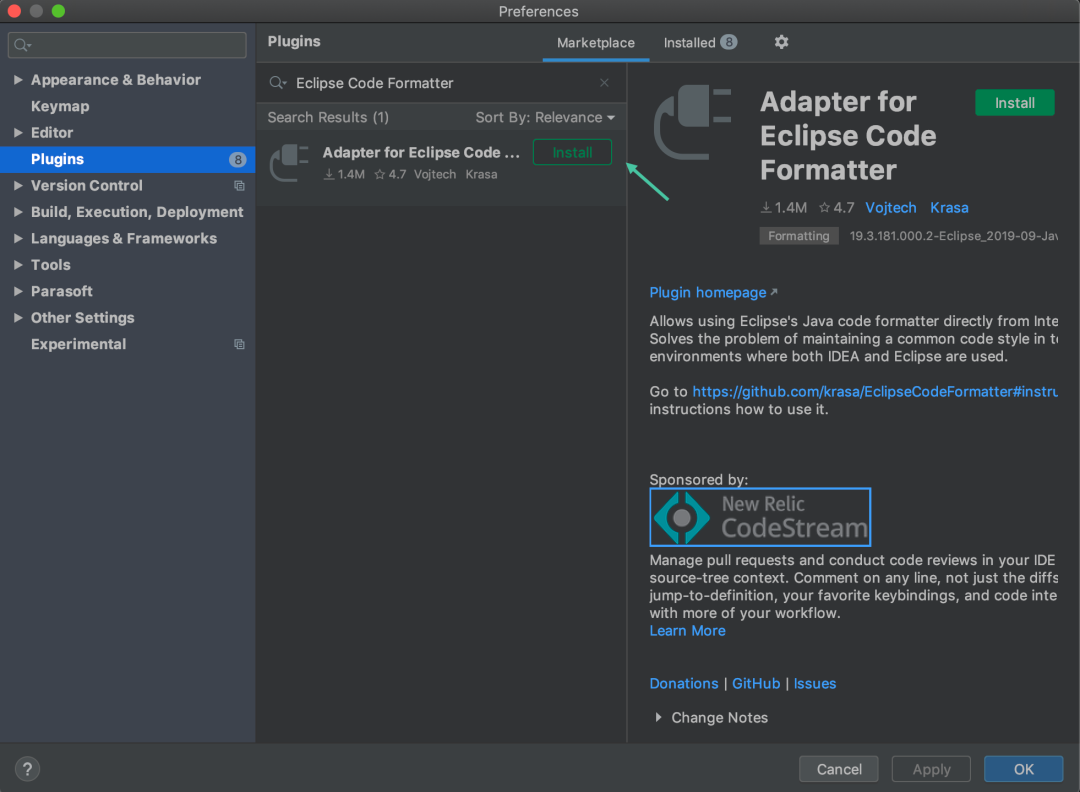1080x792 pixels.
Task: Select the Marketplace tab
Action: (595, 43)
